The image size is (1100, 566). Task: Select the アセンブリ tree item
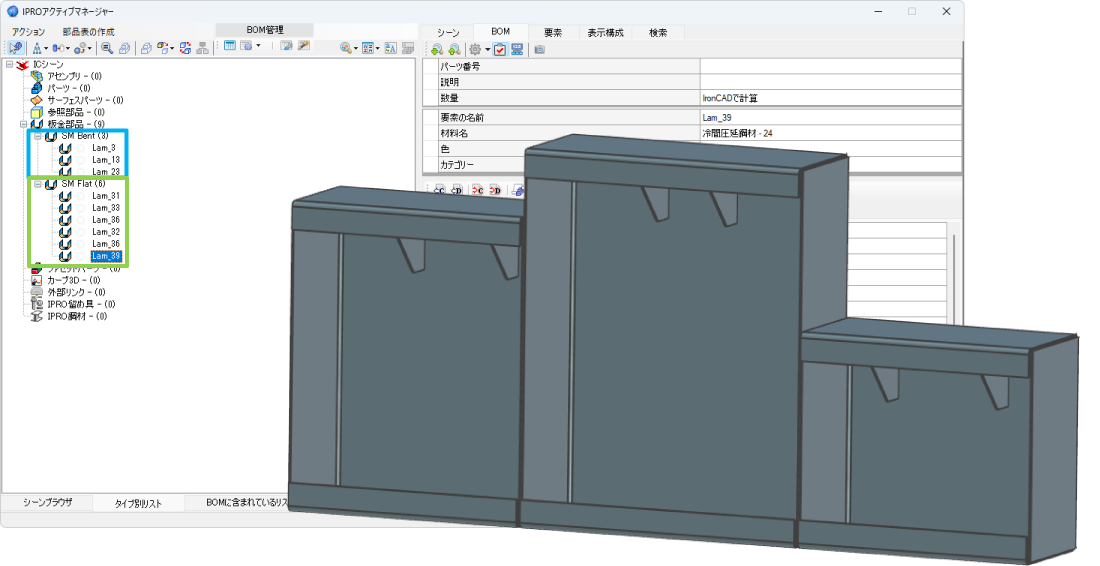pyautogui.click(x=74, y=76)
